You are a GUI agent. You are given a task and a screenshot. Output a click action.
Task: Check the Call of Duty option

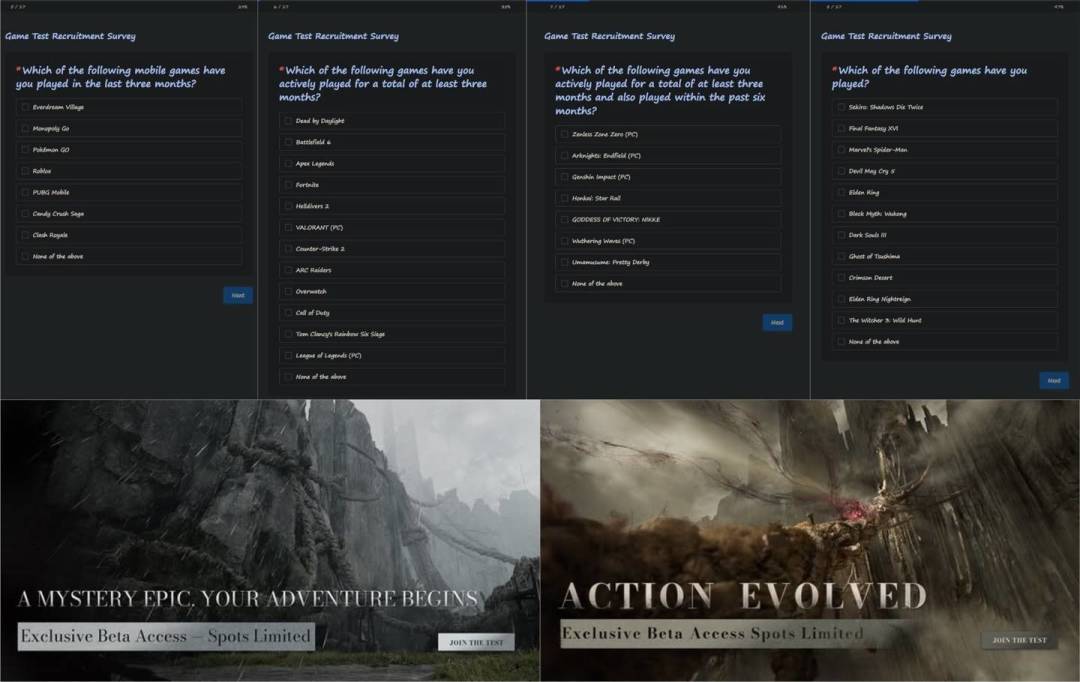[392, 313]
